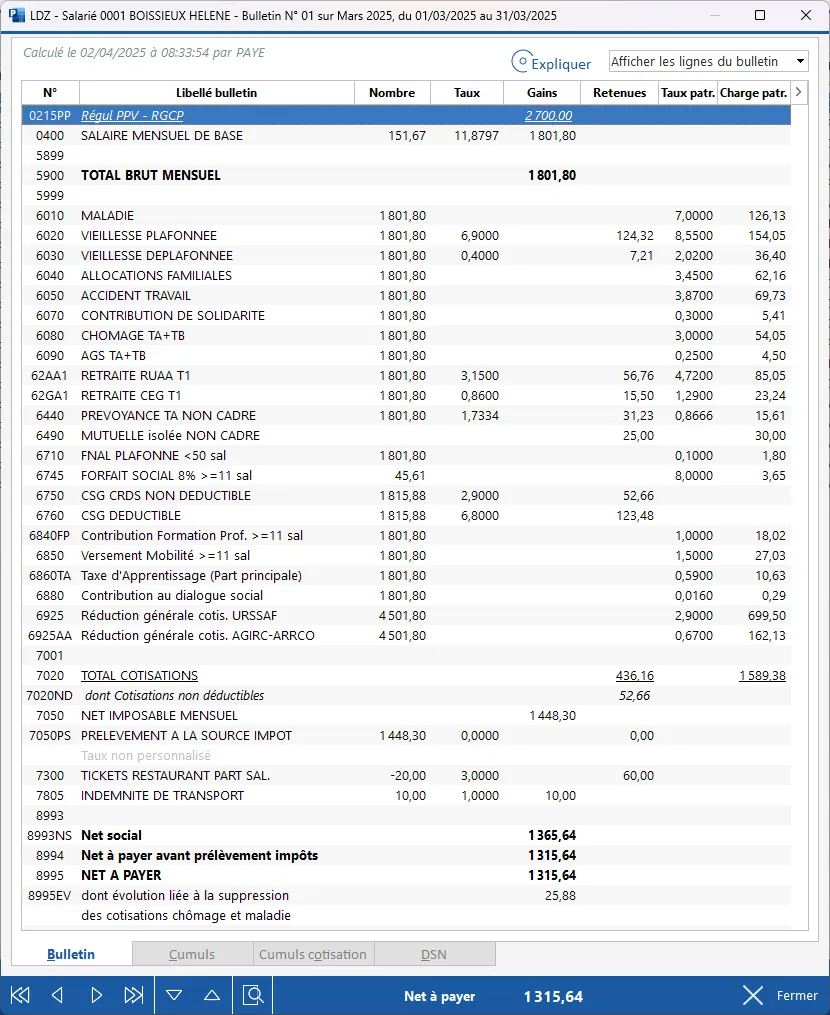Screen dimensions: 830x1015
Task: Jump to the last payslip
Action: point(134,995)
